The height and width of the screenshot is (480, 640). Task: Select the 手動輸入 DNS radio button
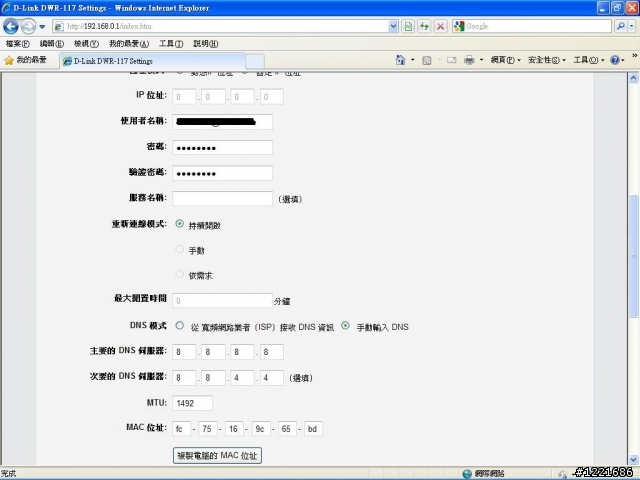345,326
